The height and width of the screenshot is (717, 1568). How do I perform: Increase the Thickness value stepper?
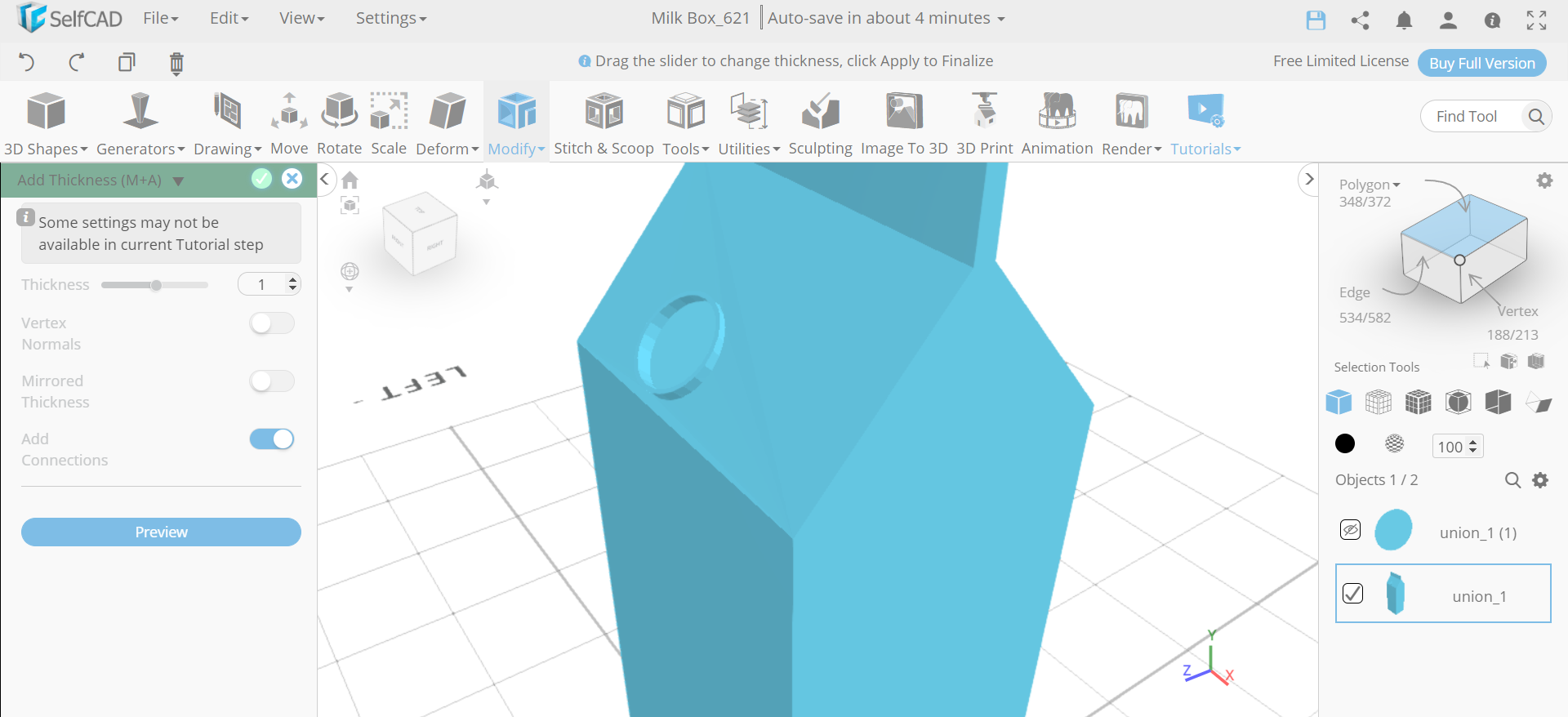pos(293,280)
